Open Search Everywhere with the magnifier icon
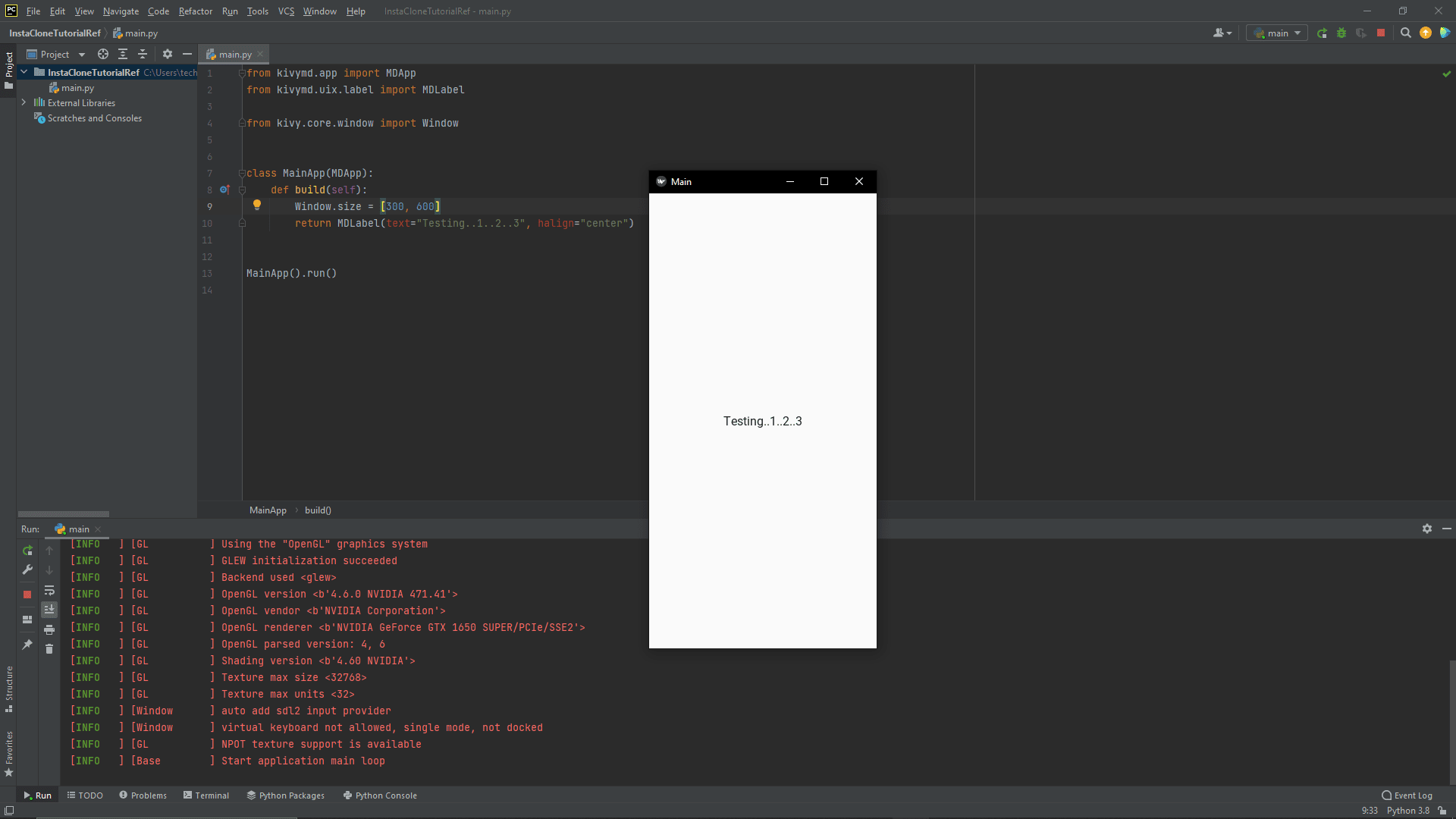This screenshot has width=1456, height=819. click(1406, 33)
